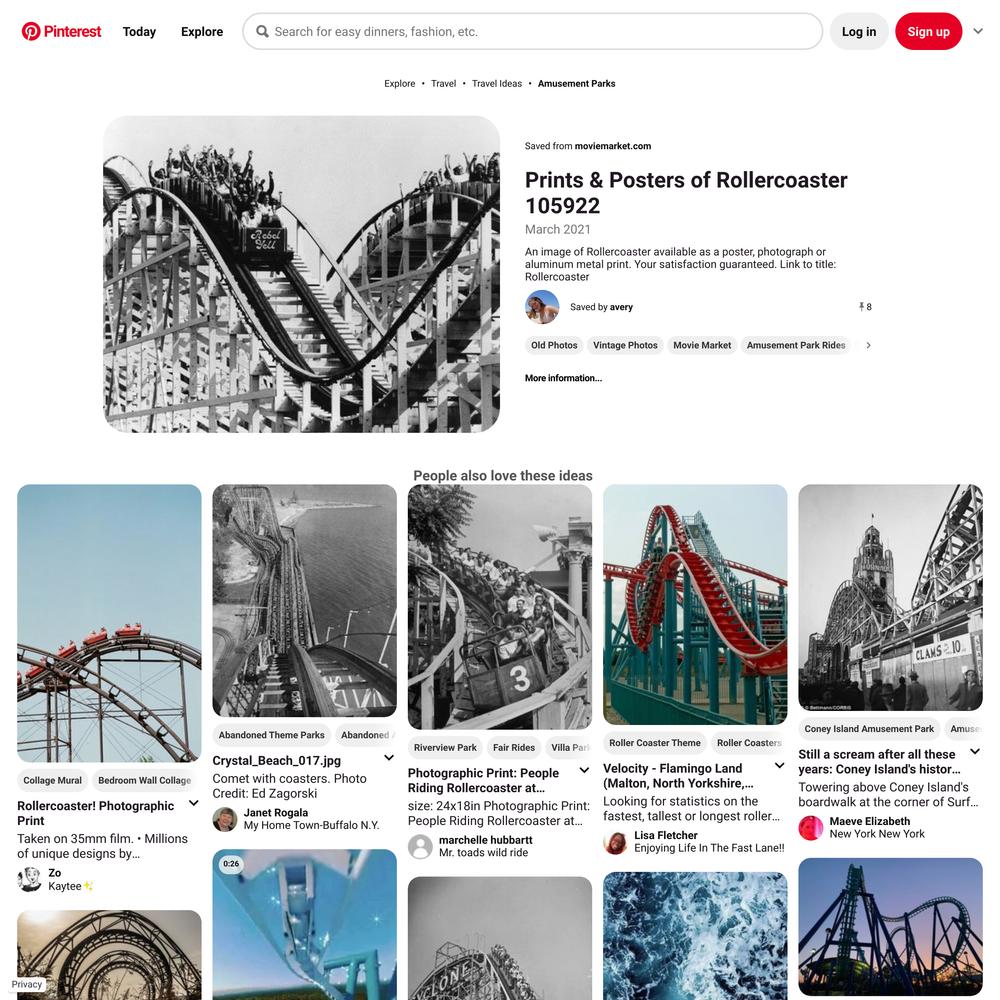Click the pin count icon
The height and width of the screenshot is (1000, 1000).
[861, 307]
